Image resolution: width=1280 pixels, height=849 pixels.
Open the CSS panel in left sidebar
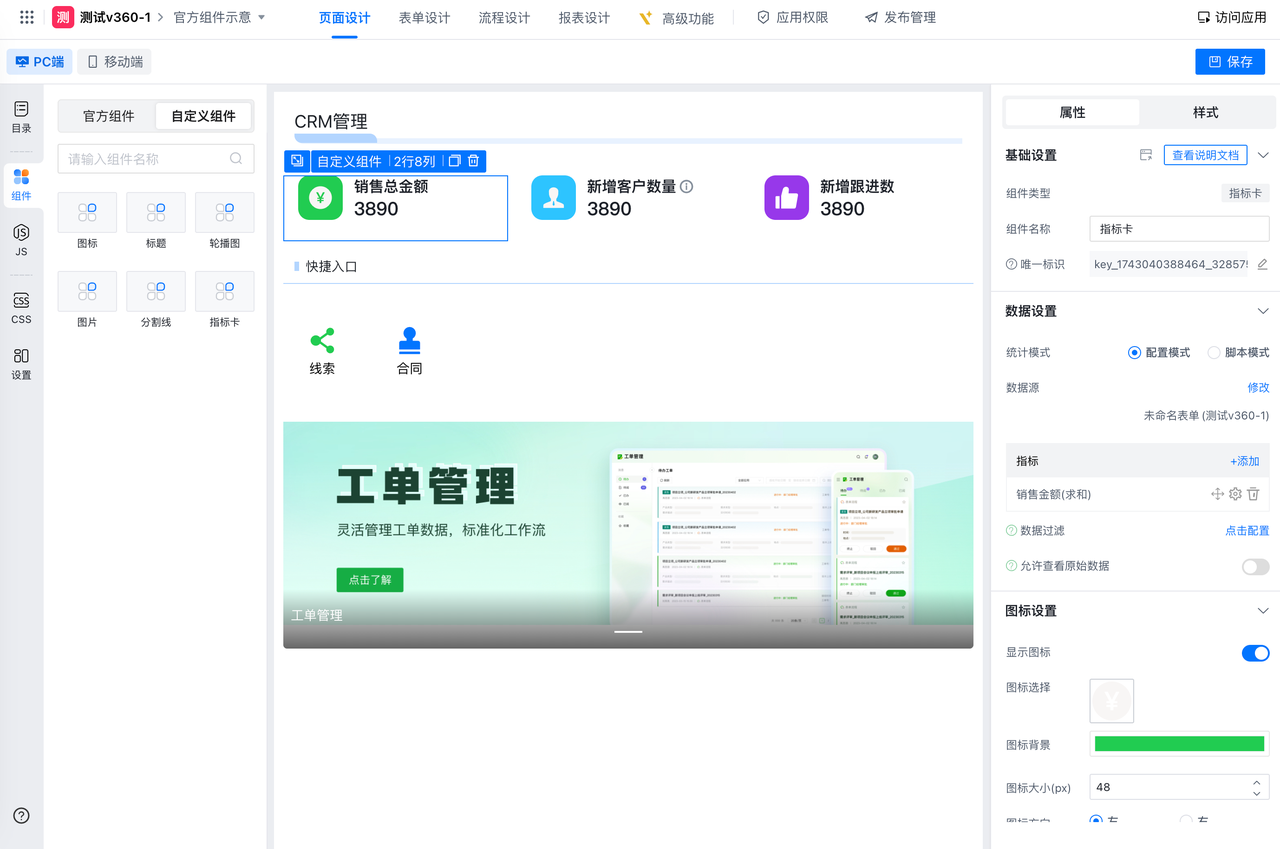point(21,308)
